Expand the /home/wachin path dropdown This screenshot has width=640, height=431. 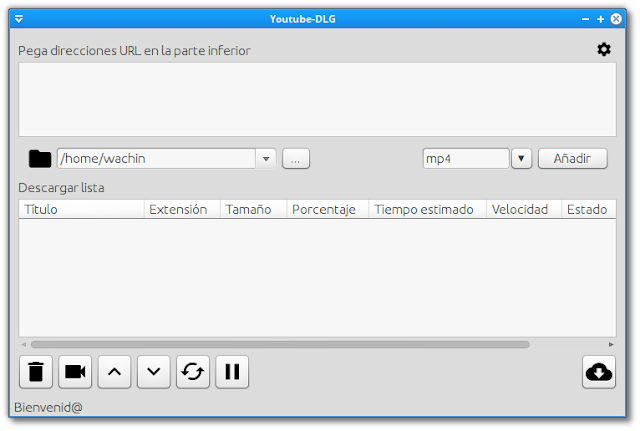click(266, 159)
